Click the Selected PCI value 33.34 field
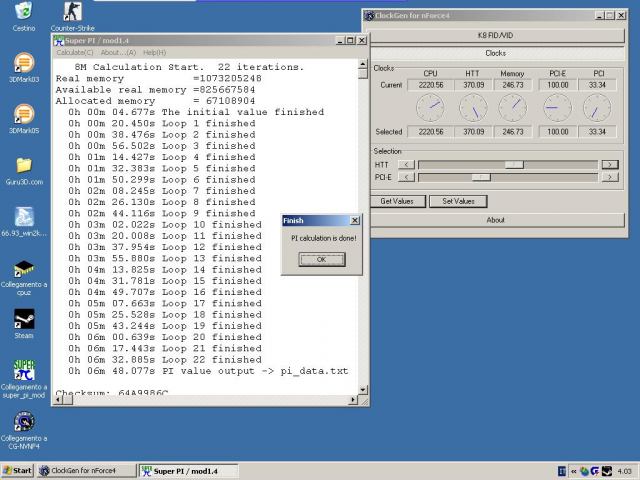Viewport: 640px width, 480px height. (x=597, y=132)
